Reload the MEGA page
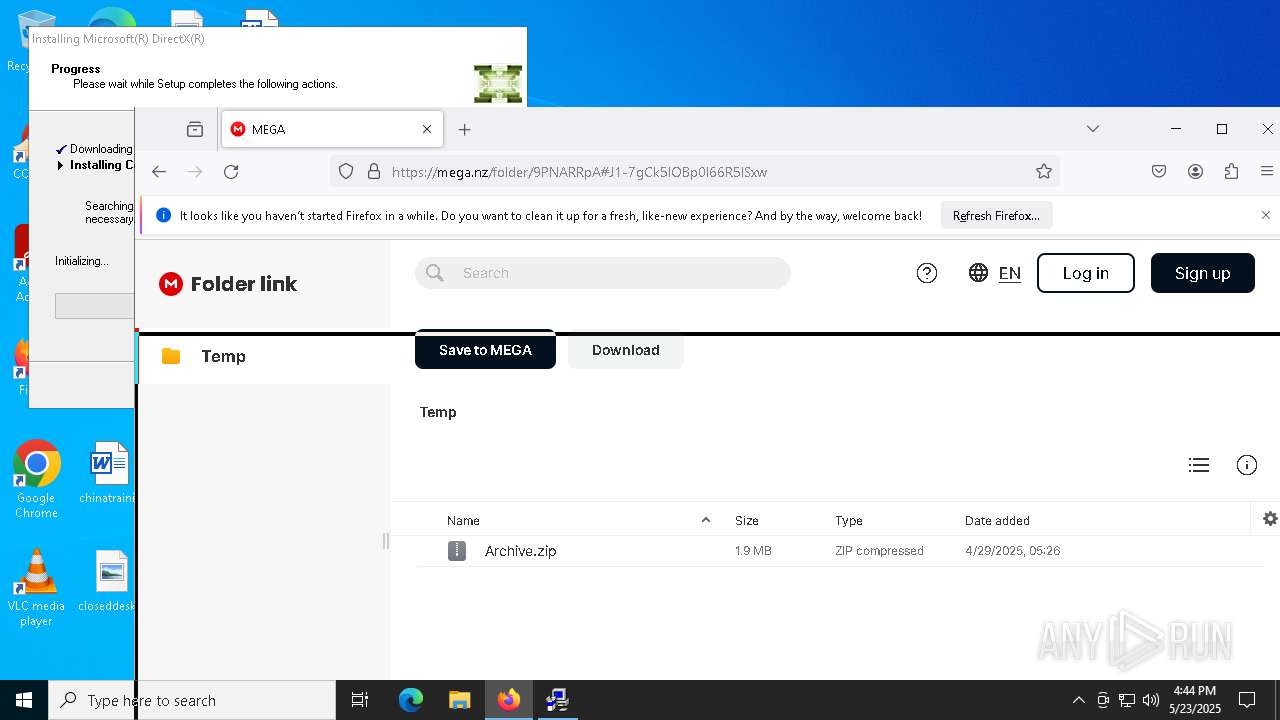 pos(231,172)
